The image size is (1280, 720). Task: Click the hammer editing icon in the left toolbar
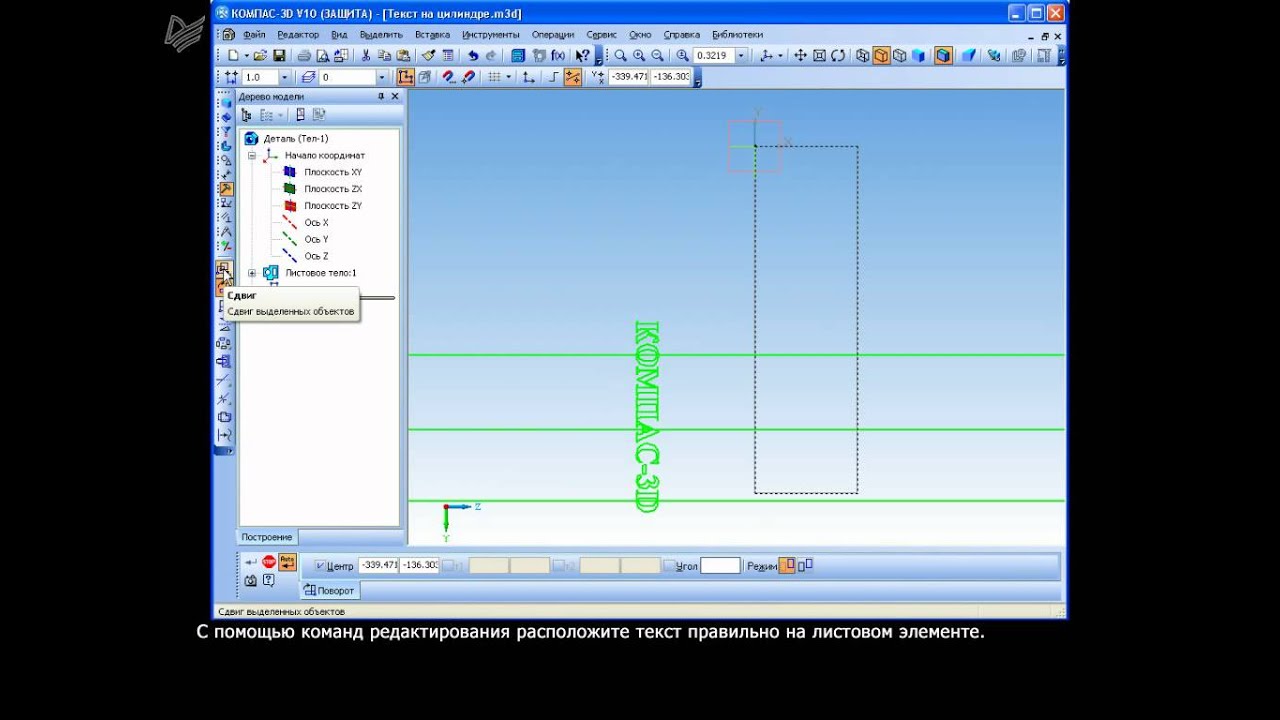click(x=225, y=188)
